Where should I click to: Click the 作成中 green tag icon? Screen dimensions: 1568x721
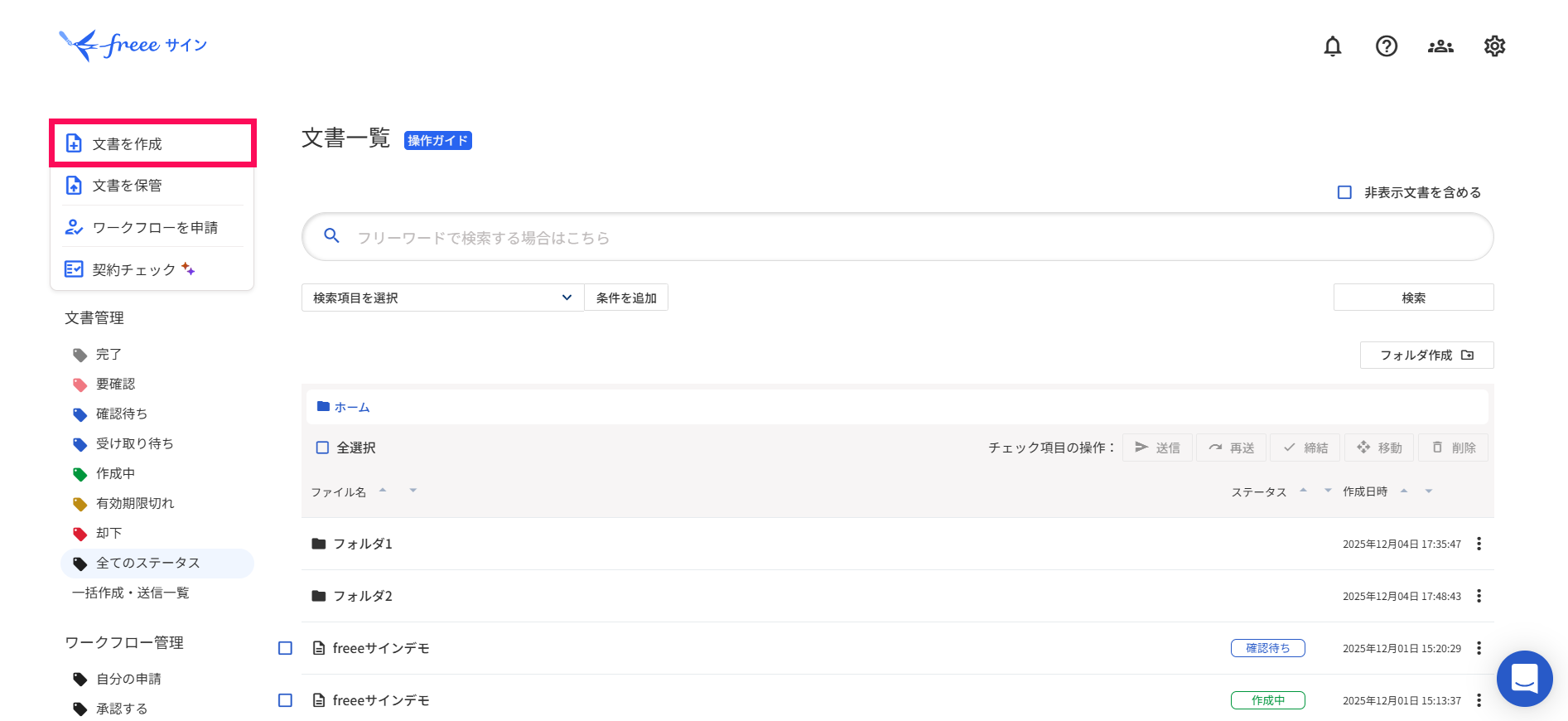pyautogui.click(x=80, y=474)
